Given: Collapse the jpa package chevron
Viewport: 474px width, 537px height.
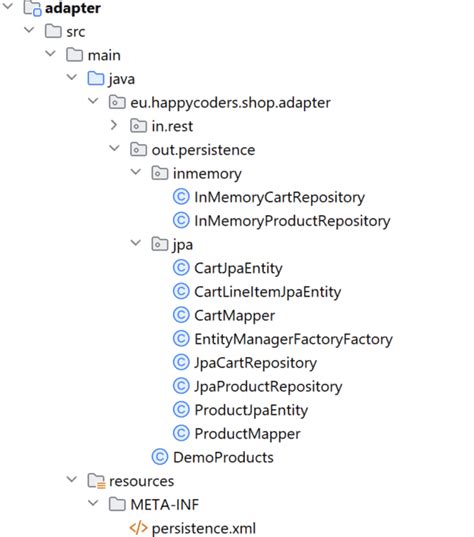Looking at the screenshot, I should pos(136,243).
